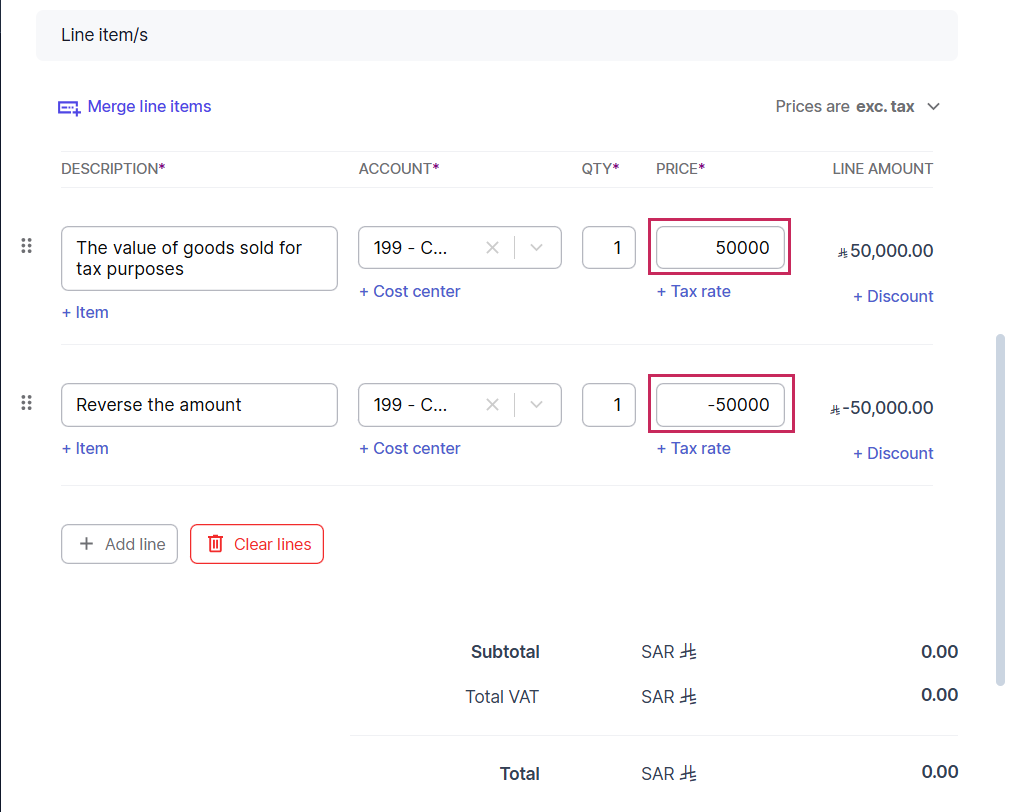
Task: Click plus icon on Add line
Action: [x=87, y=544]
